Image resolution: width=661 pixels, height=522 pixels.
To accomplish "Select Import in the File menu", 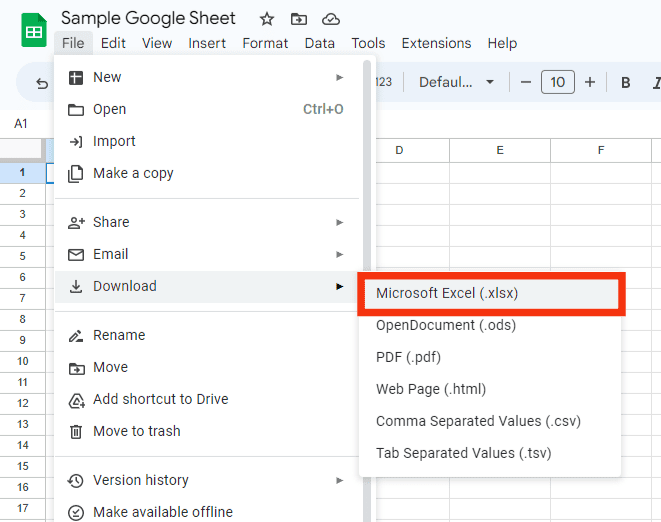I will (207, 141).
